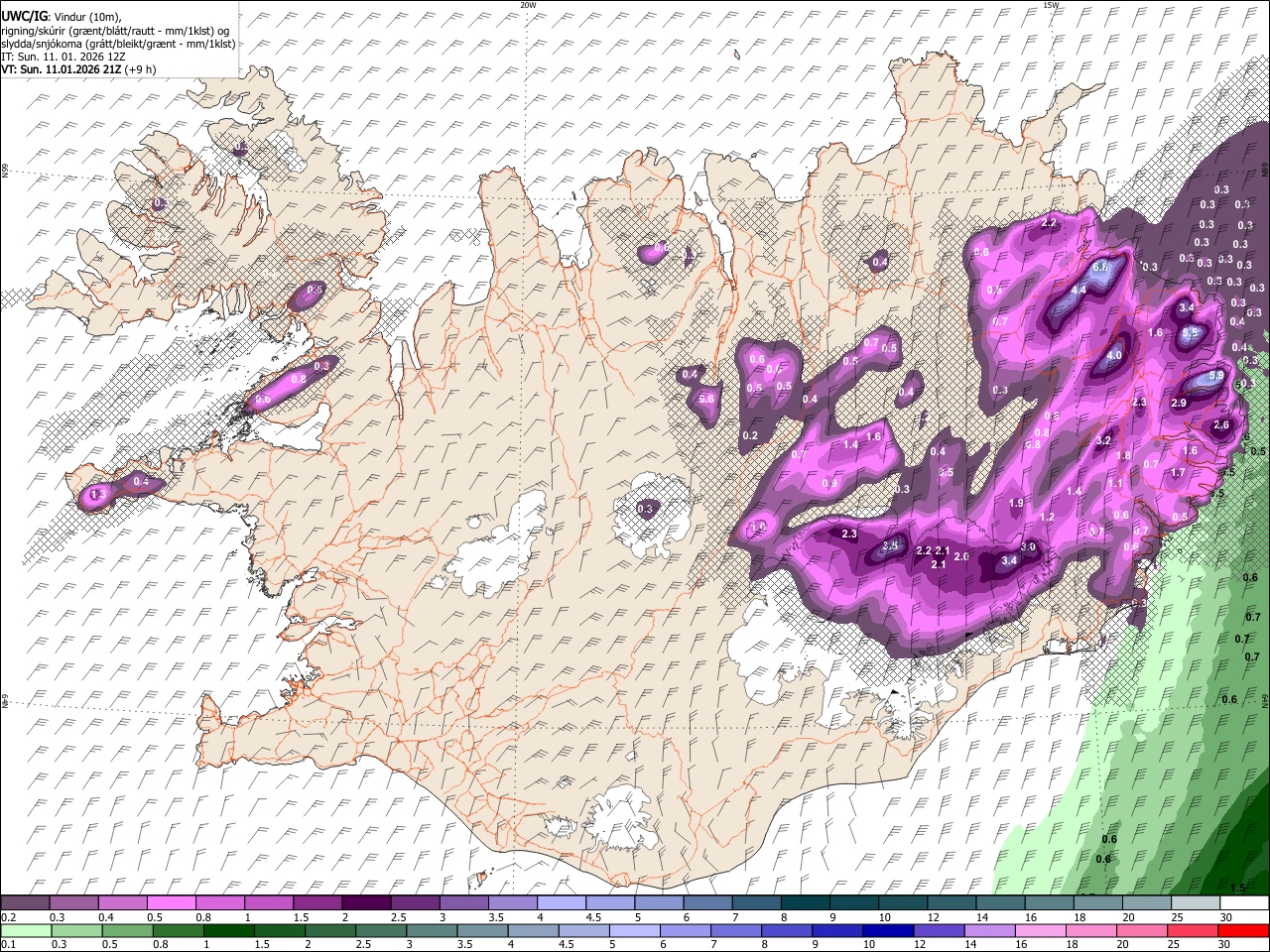Viewport: 1270px width, 952px height.
Task: Click the 1.8 snowfall value on the map
Action: pos(1124,456)
